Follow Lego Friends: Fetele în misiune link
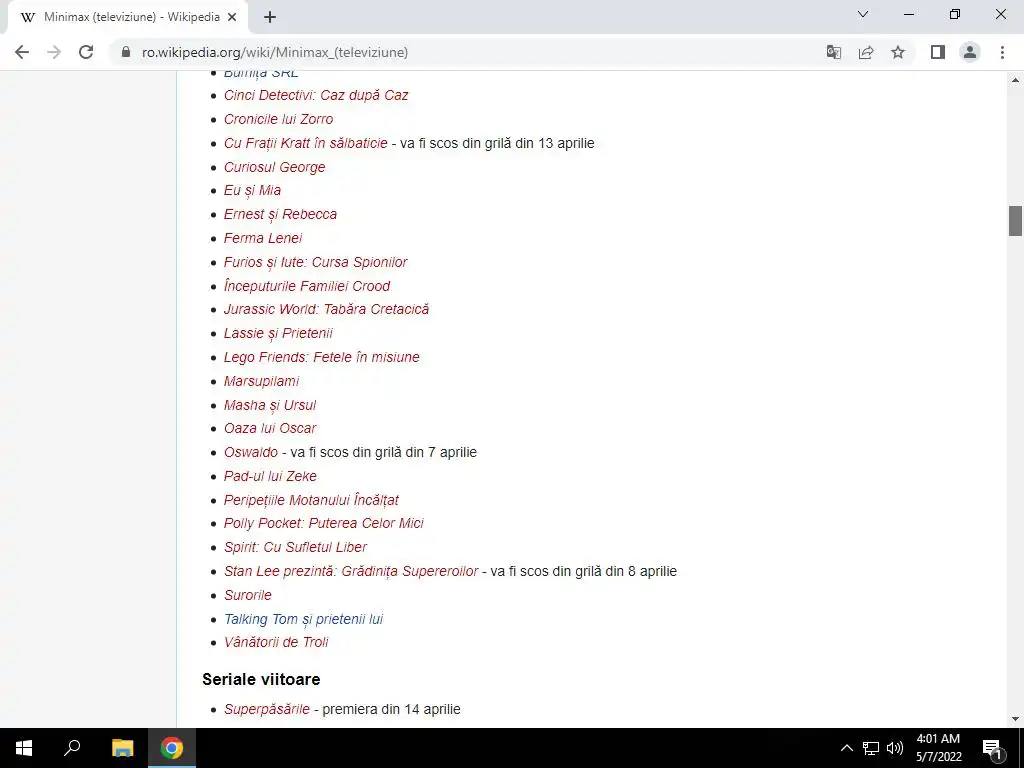 pos(321,357)
